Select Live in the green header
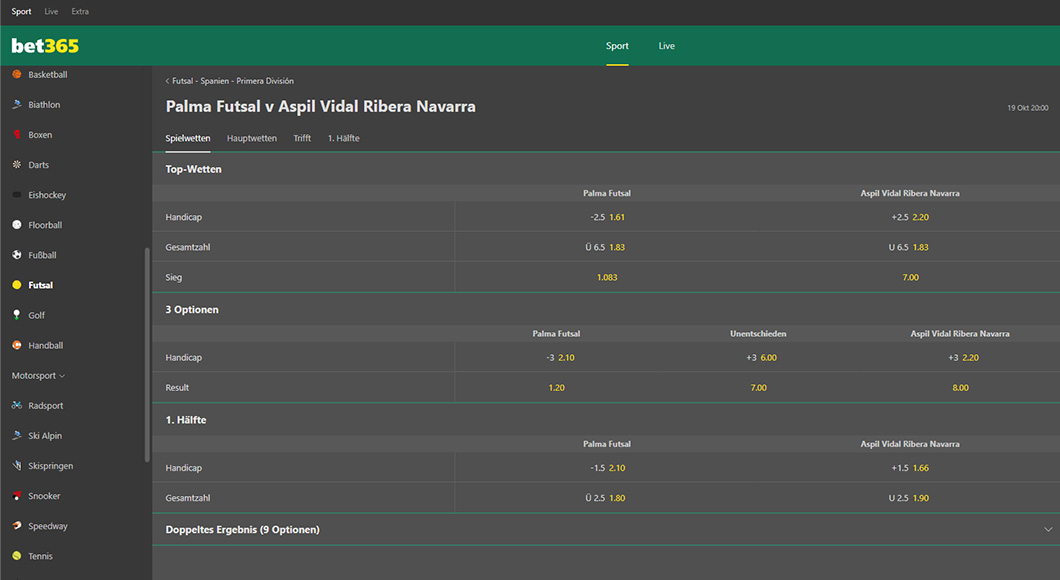The width and height of the screenshot is (1060, 580). tap(667, 46)
